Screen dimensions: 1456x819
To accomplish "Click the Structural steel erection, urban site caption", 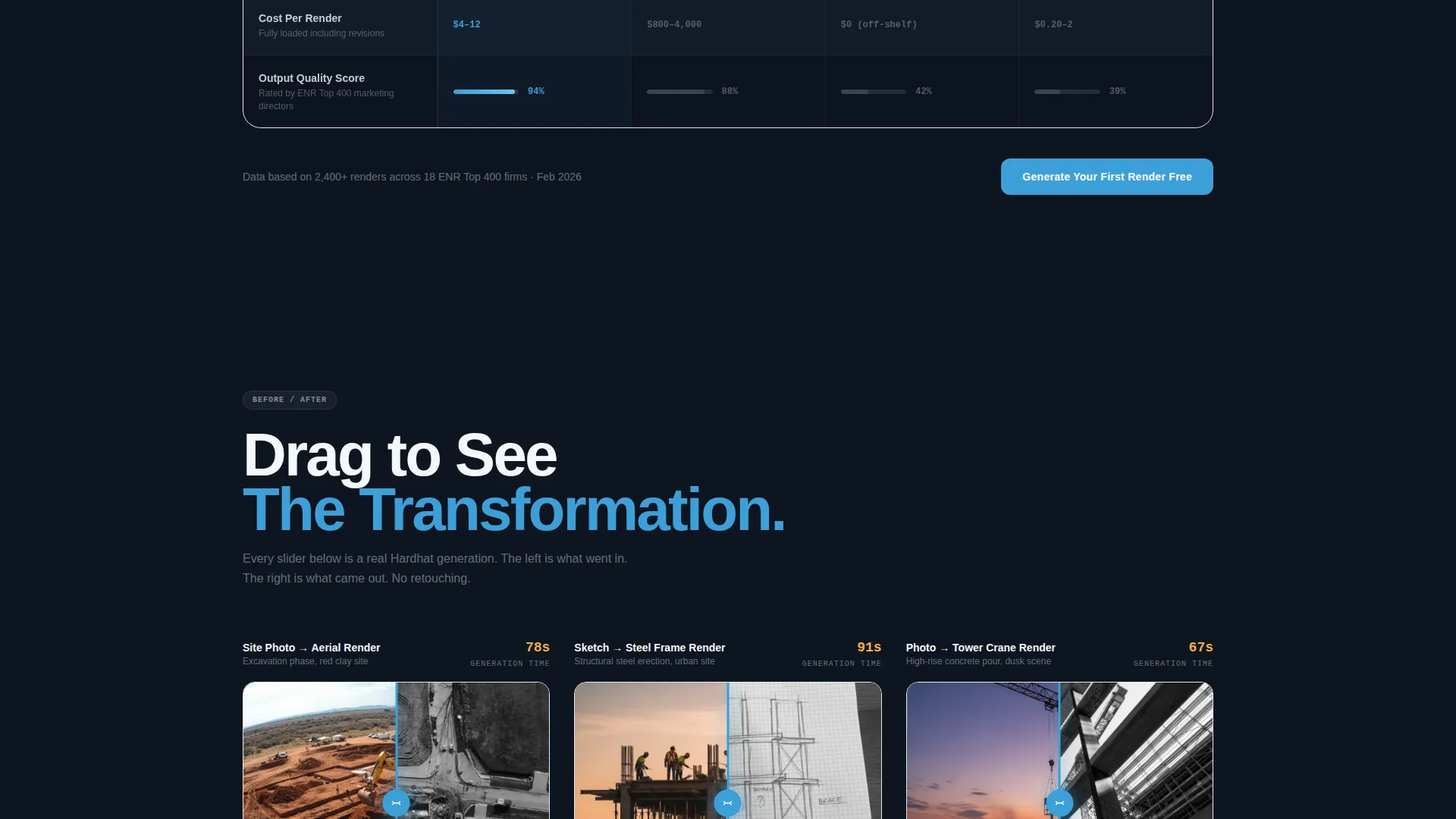I will [644, 661].
